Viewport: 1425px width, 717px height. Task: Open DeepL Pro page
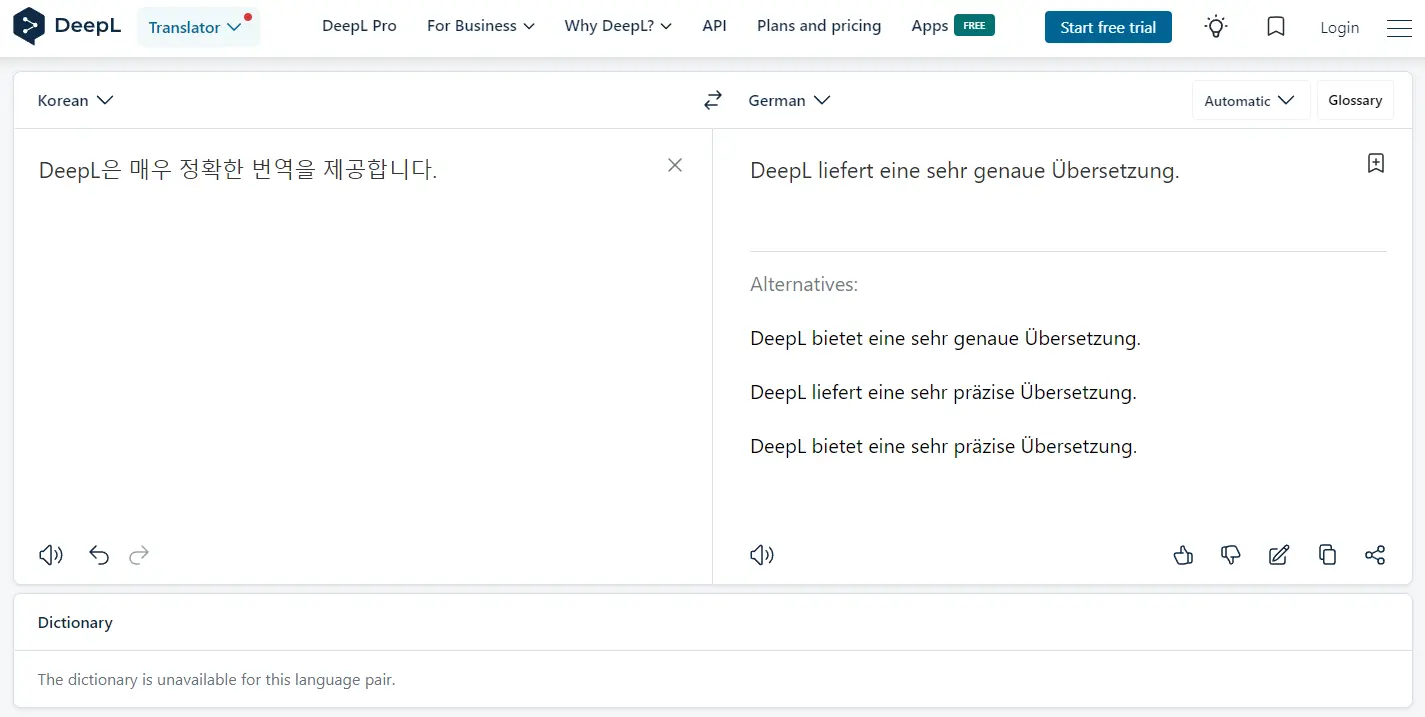(359, 26)
